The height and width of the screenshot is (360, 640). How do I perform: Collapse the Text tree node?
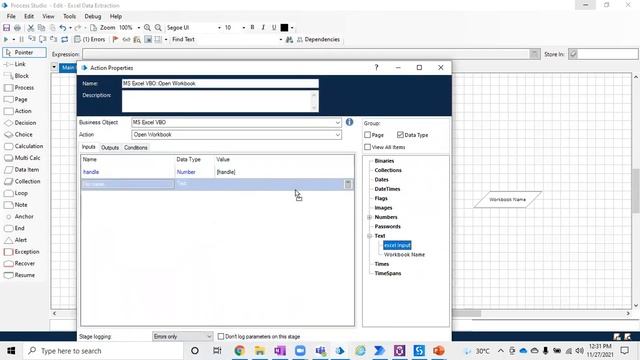[x=369, y=236]
